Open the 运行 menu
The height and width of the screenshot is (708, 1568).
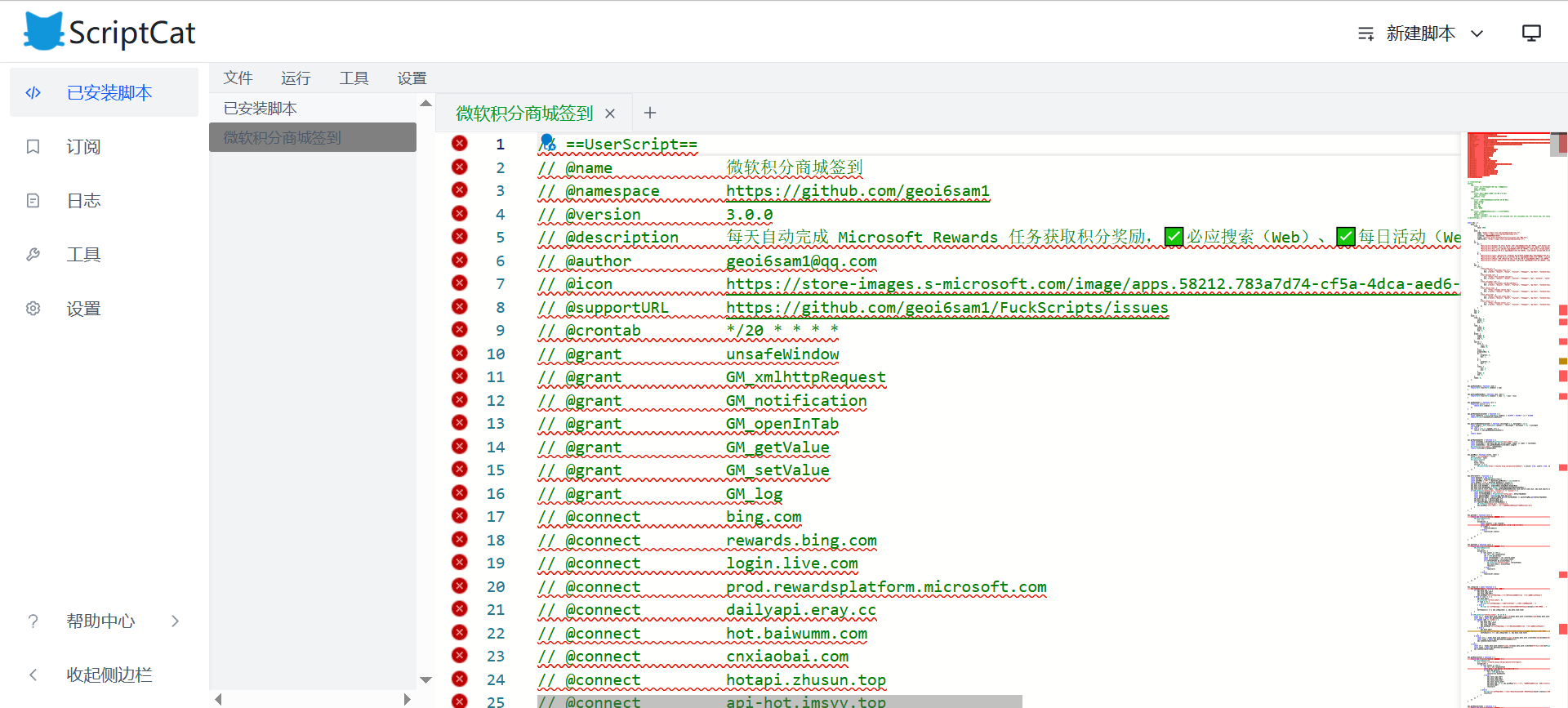(x=296, y=78)
